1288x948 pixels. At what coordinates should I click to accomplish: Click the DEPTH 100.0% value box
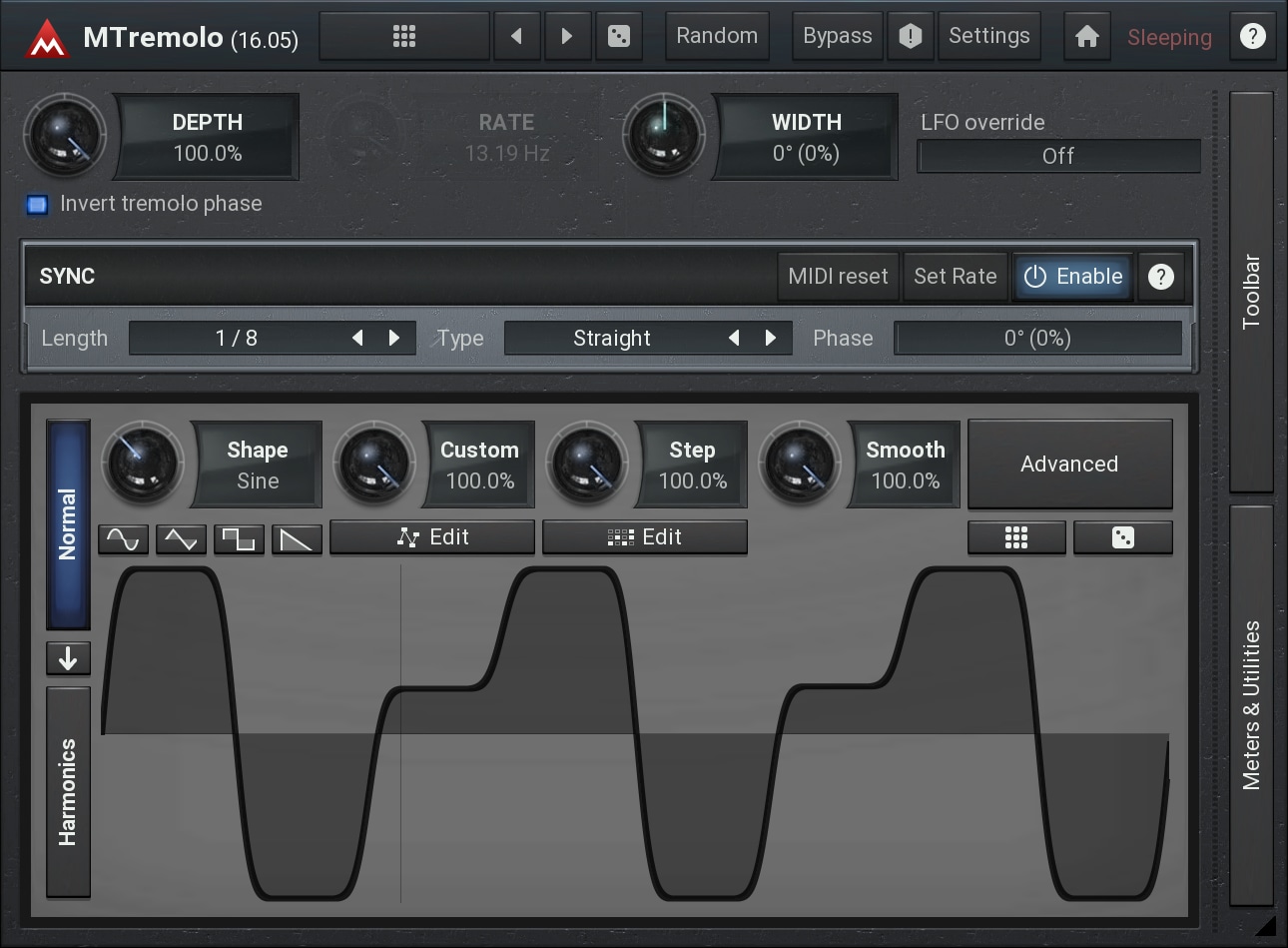208,138
